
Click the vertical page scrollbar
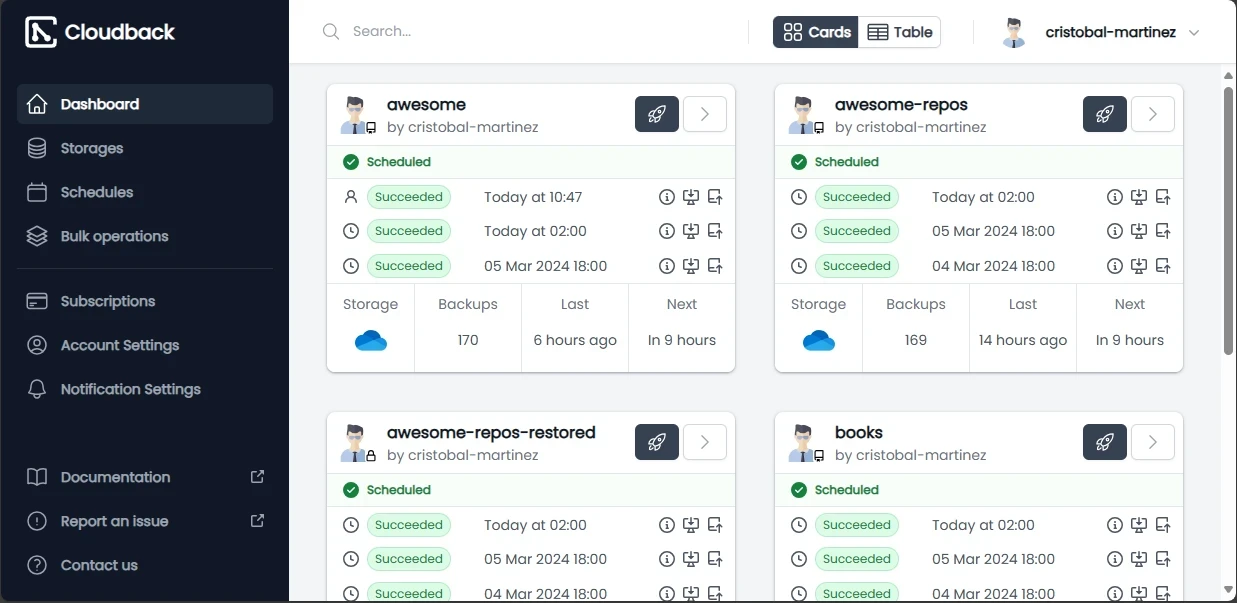pyautogui.click(x=1228, y=220)
